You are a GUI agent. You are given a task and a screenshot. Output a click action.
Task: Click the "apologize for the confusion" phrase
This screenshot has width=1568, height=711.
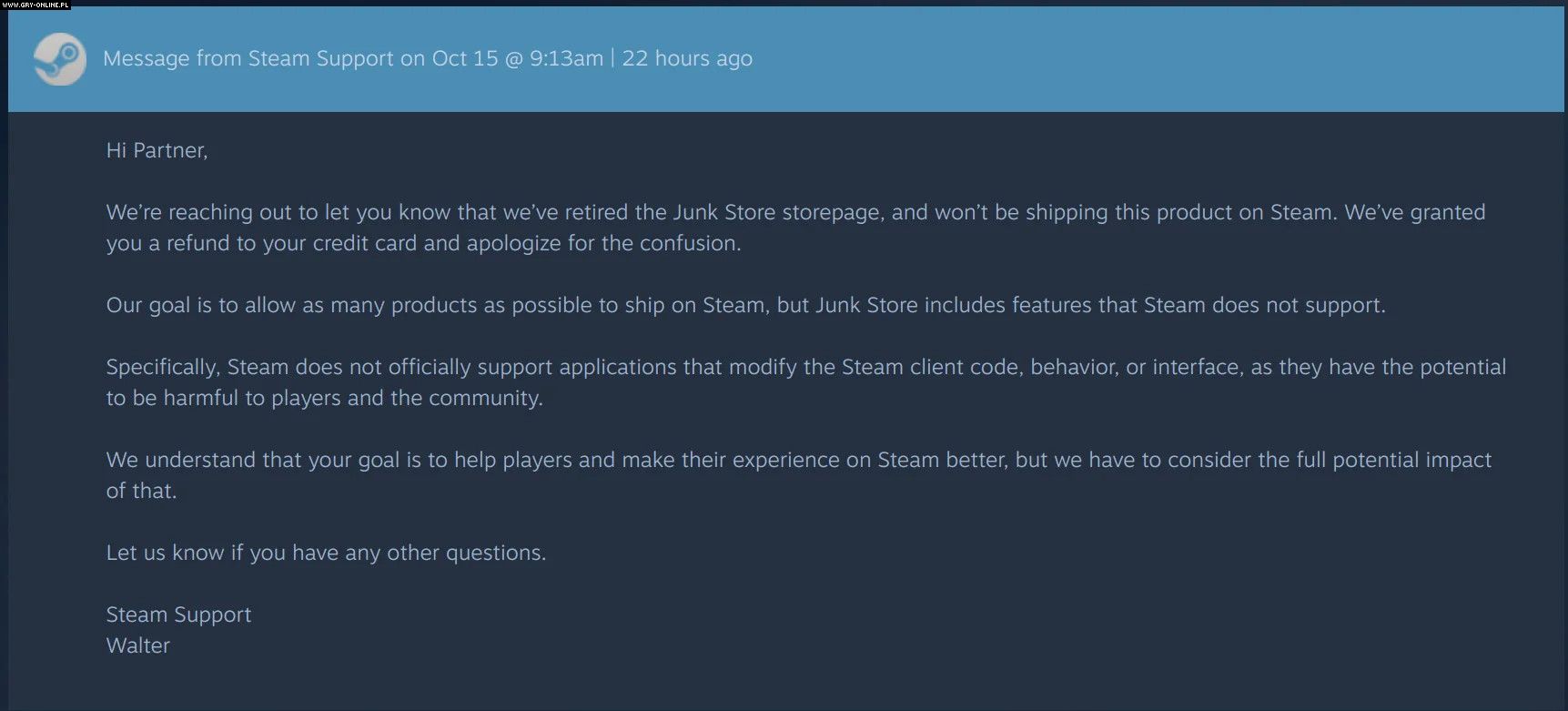click(x=603, y=243)
